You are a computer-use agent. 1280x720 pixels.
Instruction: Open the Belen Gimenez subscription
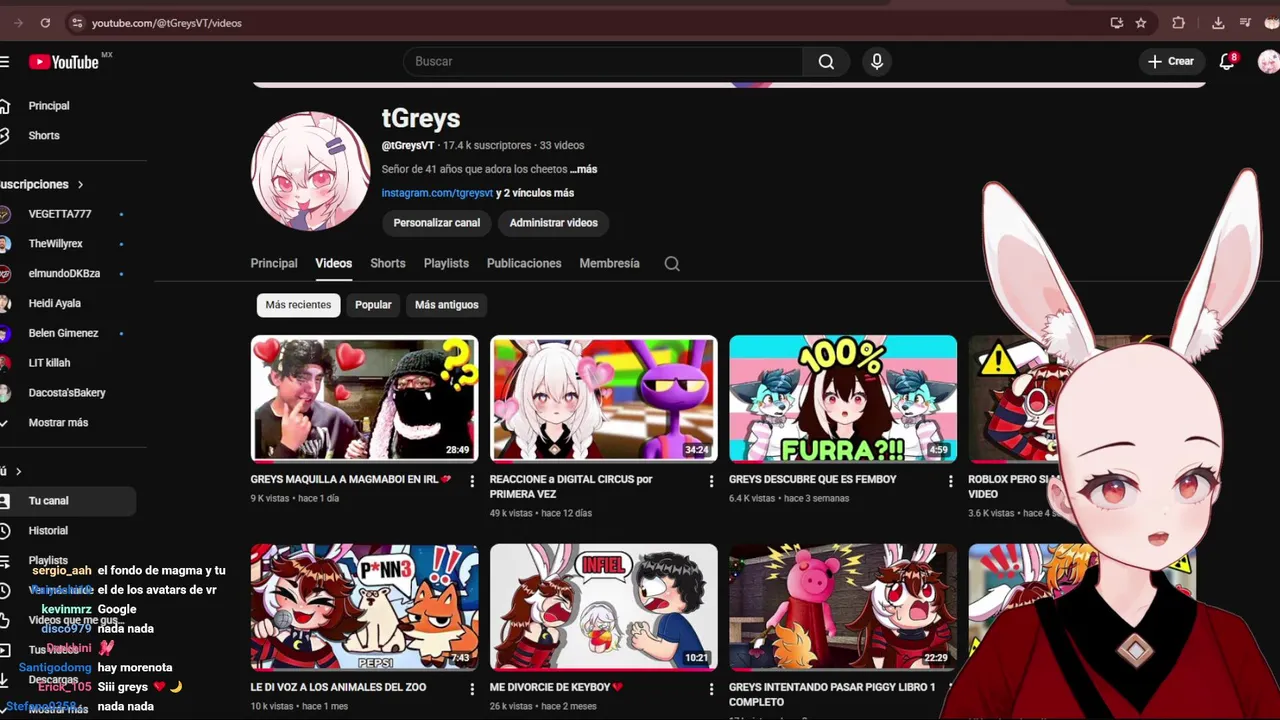tap(62, 334)
